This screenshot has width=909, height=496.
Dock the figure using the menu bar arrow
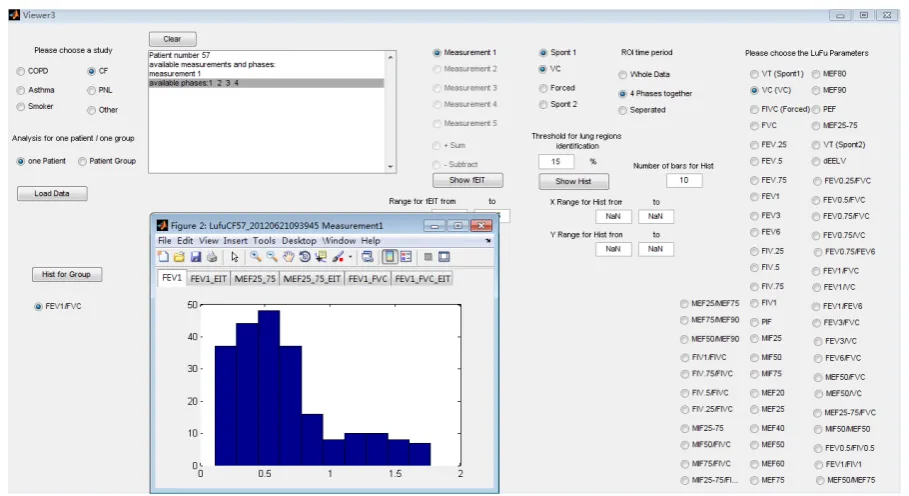(488, 240)
